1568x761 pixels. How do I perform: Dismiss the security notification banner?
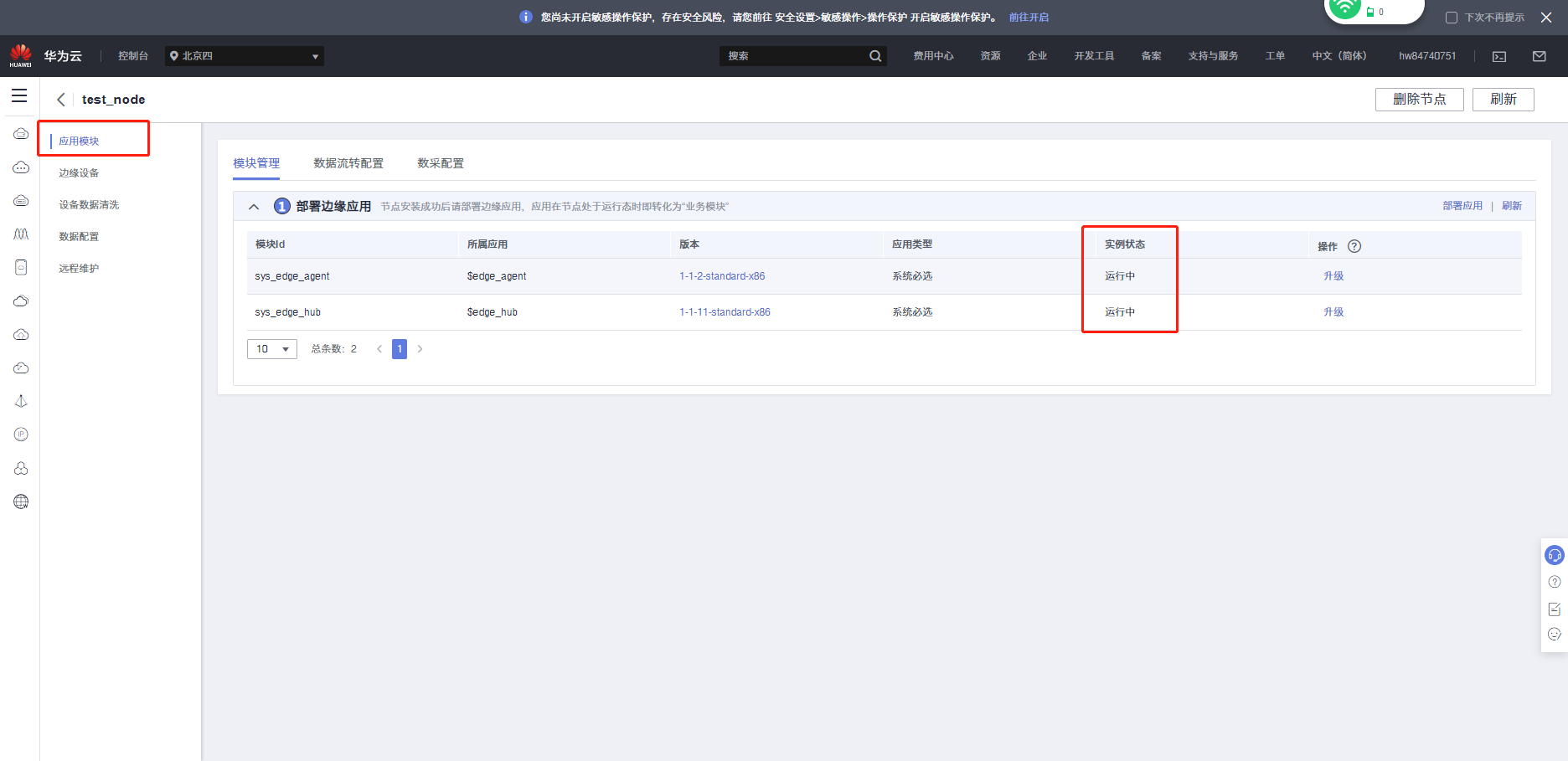tap(1546, 18)
